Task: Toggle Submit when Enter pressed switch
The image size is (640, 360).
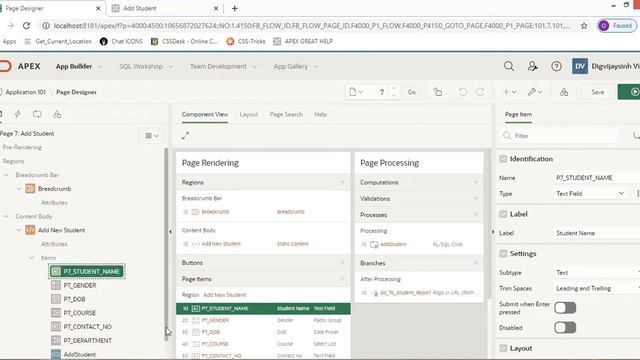Action: [565, 308]
